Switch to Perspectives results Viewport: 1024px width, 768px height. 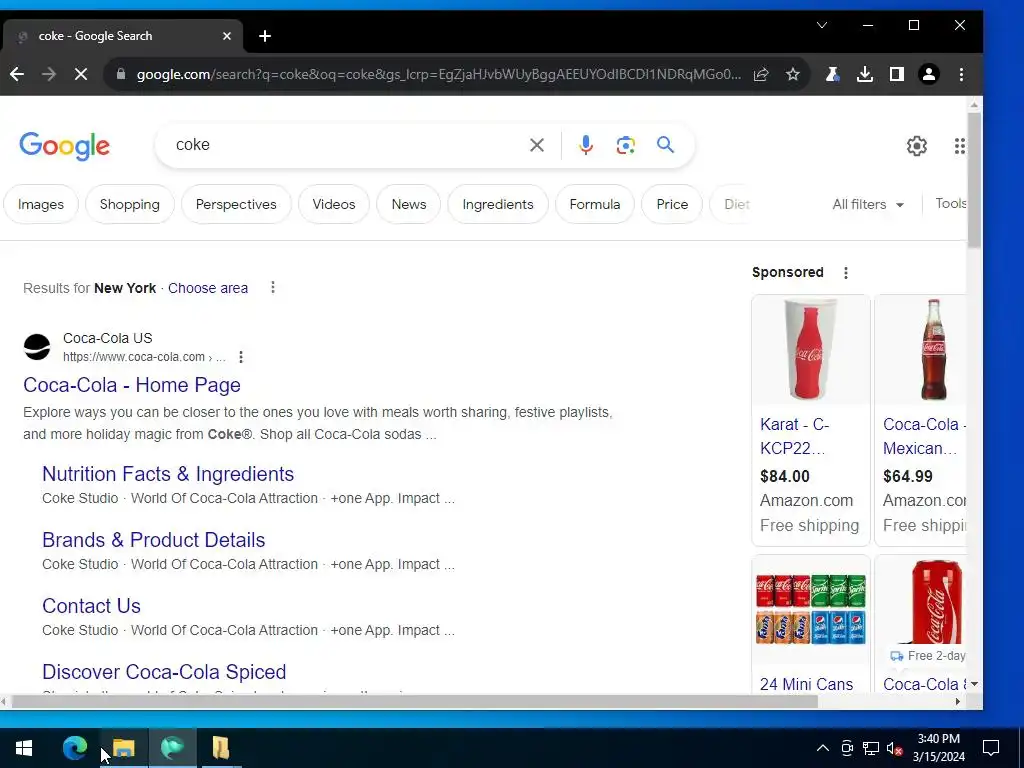(x=236, y=204)
